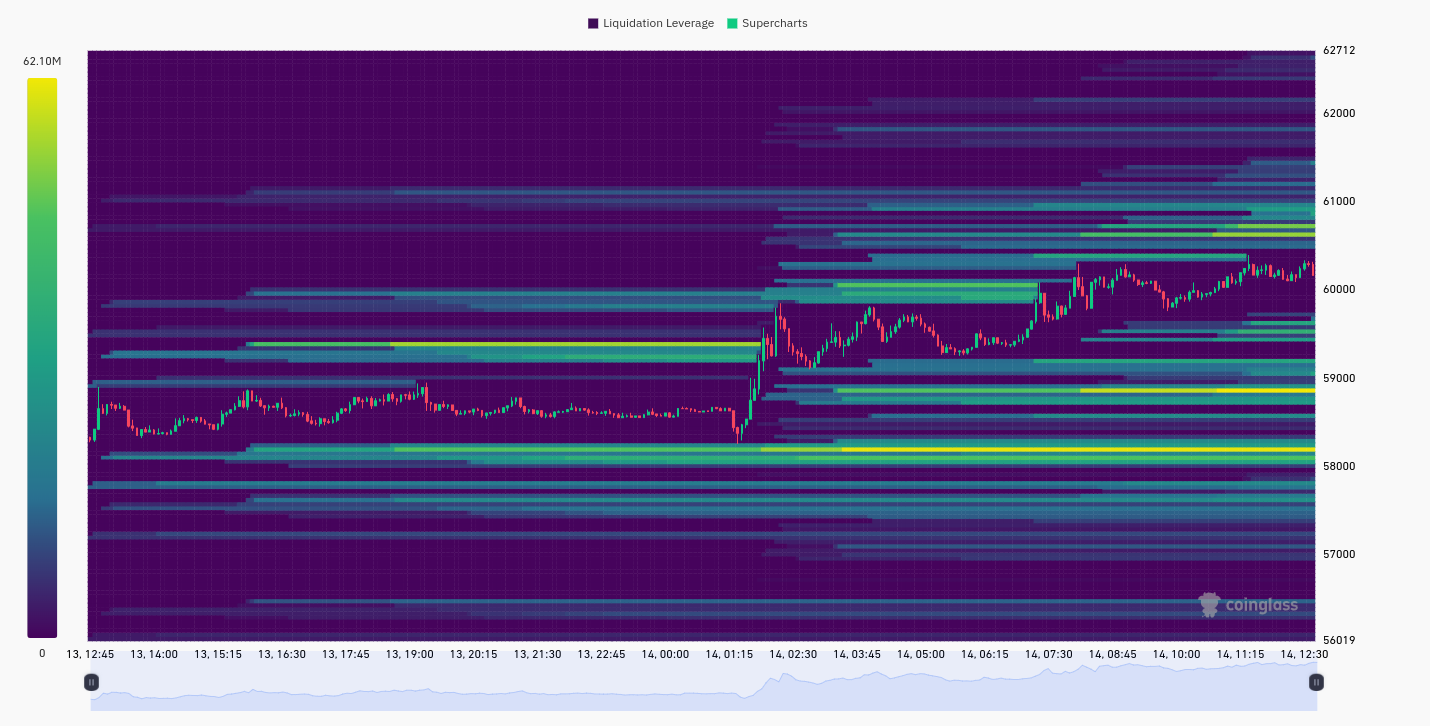Click the 56019 price axis label

pyautogui.click(x=1338, y=640)
